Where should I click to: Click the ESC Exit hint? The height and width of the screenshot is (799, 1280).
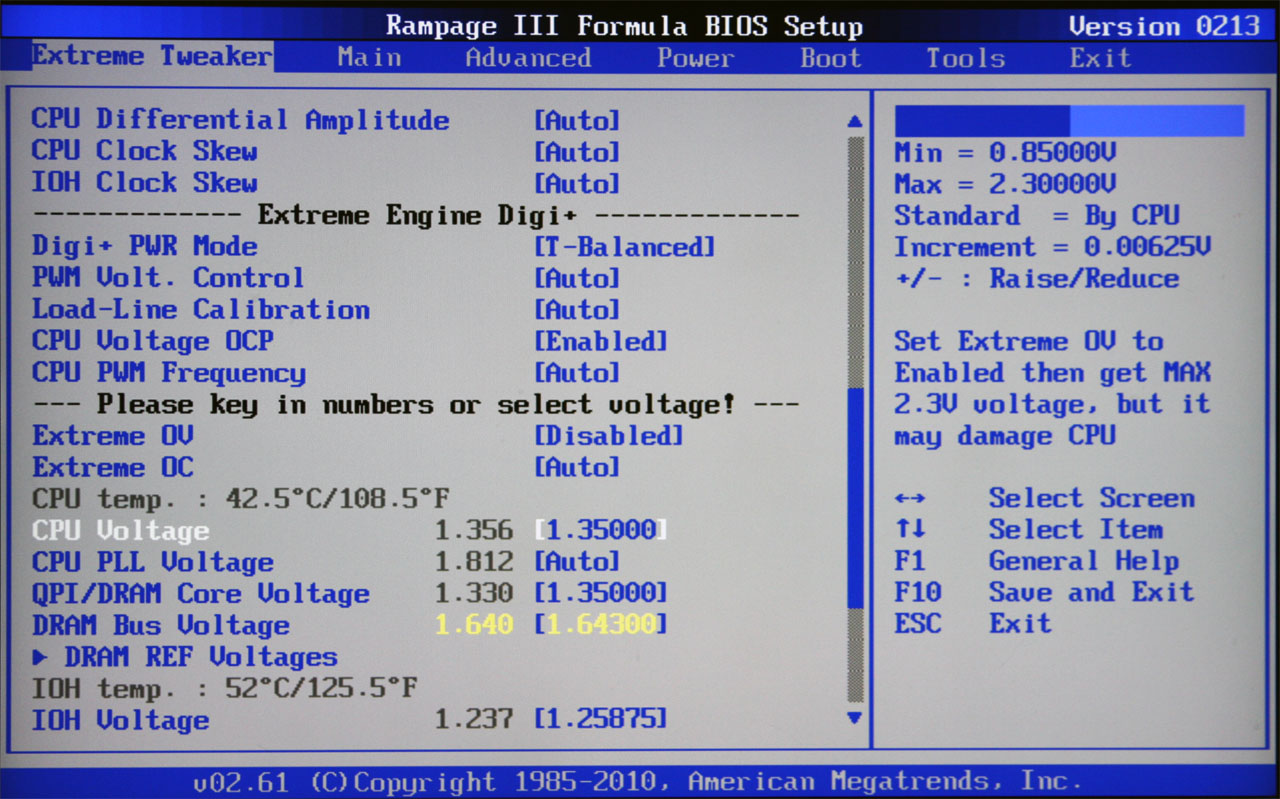pyautogui.click(x=973, y=624)
